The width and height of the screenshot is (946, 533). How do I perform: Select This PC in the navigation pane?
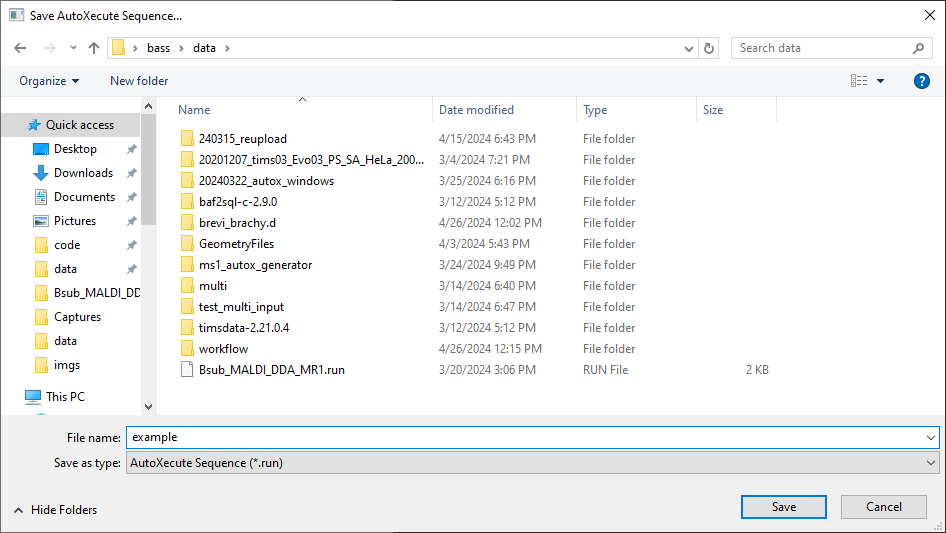pos(65,397)
